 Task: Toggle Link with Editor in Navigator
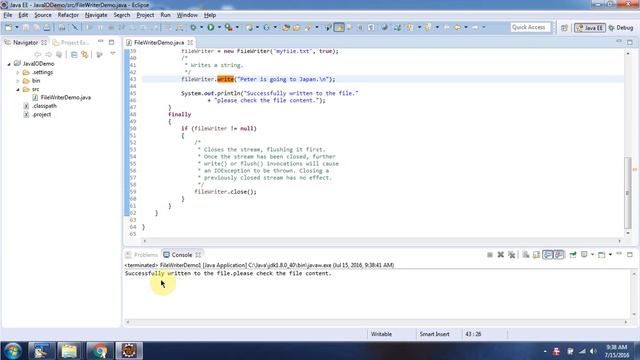pyautogui.click(x=85, y=54)
